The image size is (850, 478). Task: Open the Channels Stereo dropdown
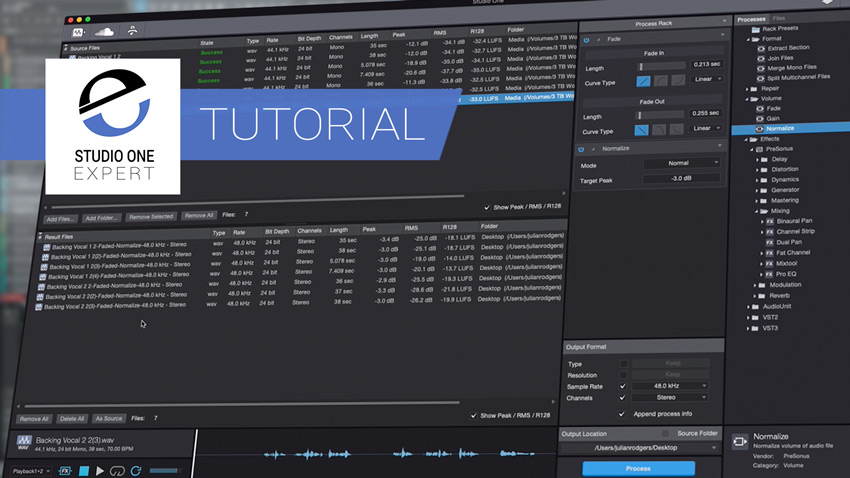tap(670, 397)
